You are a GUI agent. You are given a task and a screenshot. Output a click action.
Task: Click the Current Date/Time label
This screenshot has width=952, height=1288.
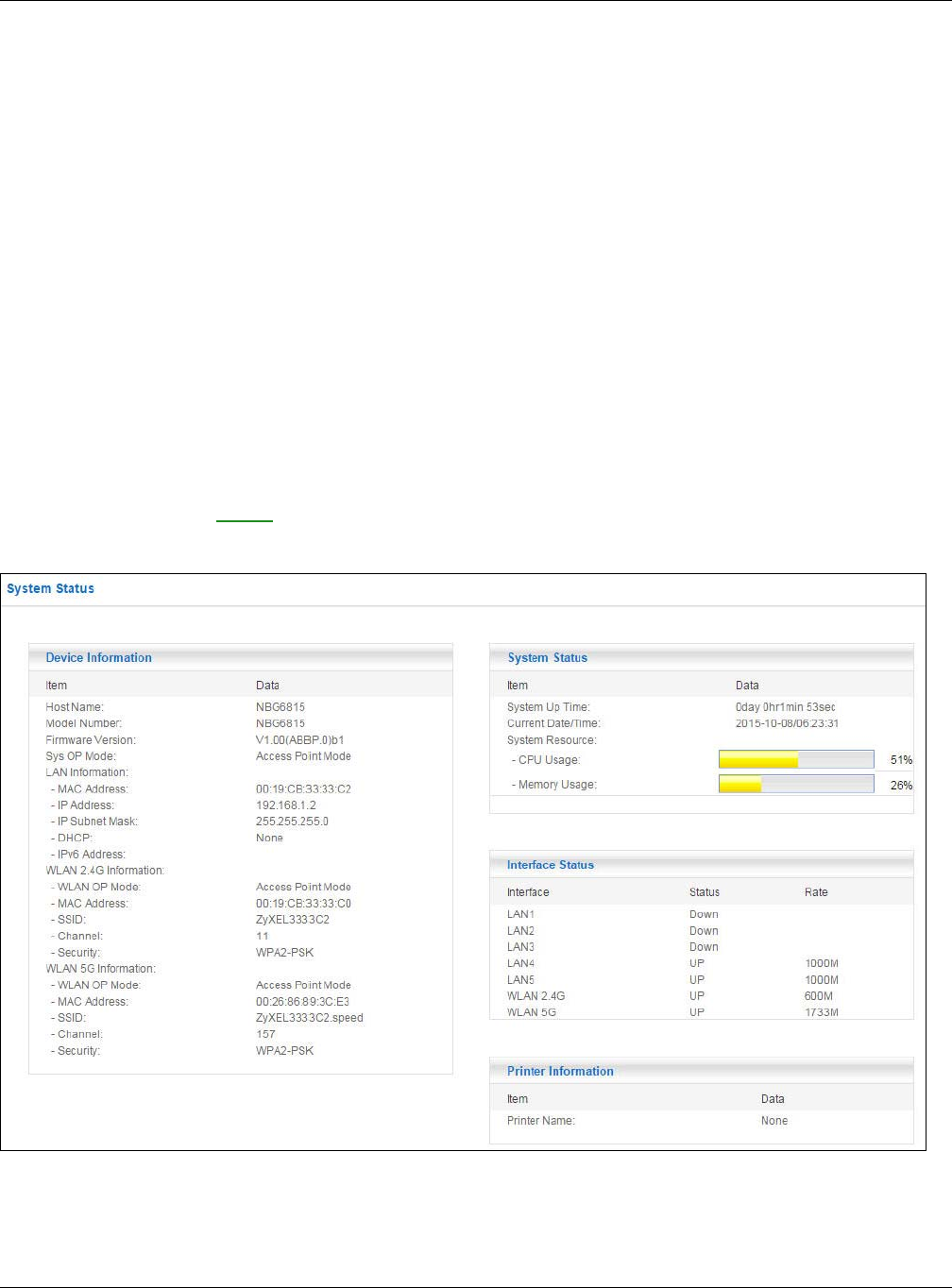[553, 723]
